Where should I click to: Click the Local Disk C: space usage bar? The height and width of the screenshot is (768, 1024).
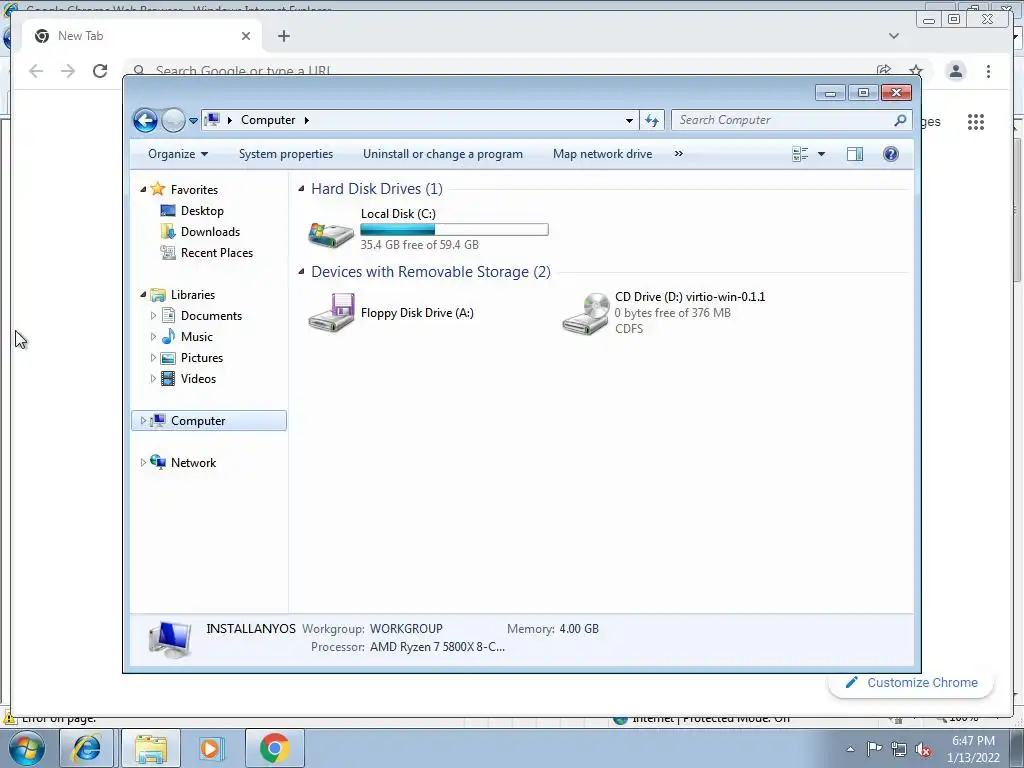click(x=454, y=229)
